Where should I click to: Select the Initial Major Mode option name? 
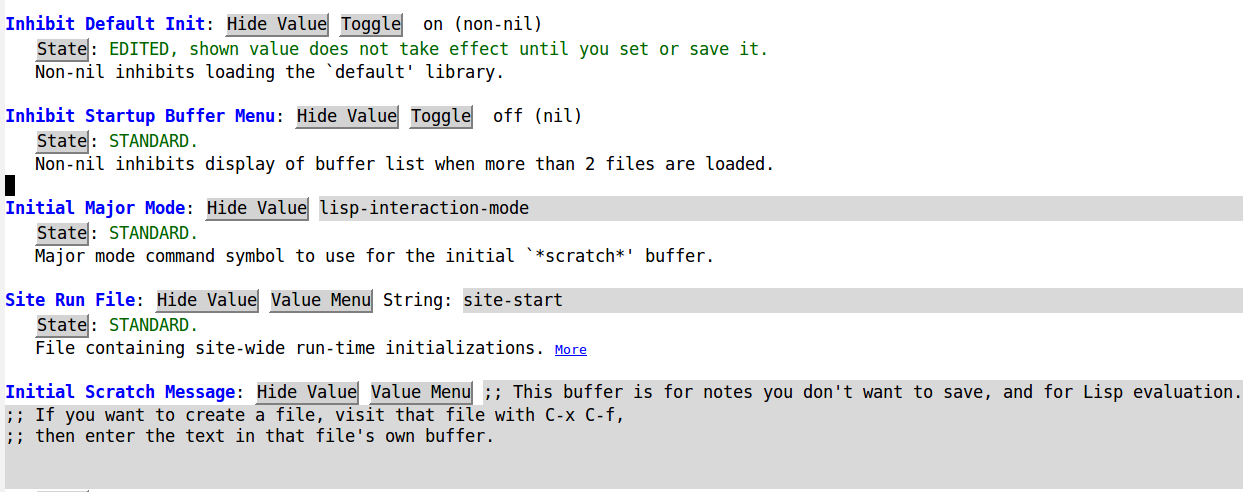tap(95, 208)
